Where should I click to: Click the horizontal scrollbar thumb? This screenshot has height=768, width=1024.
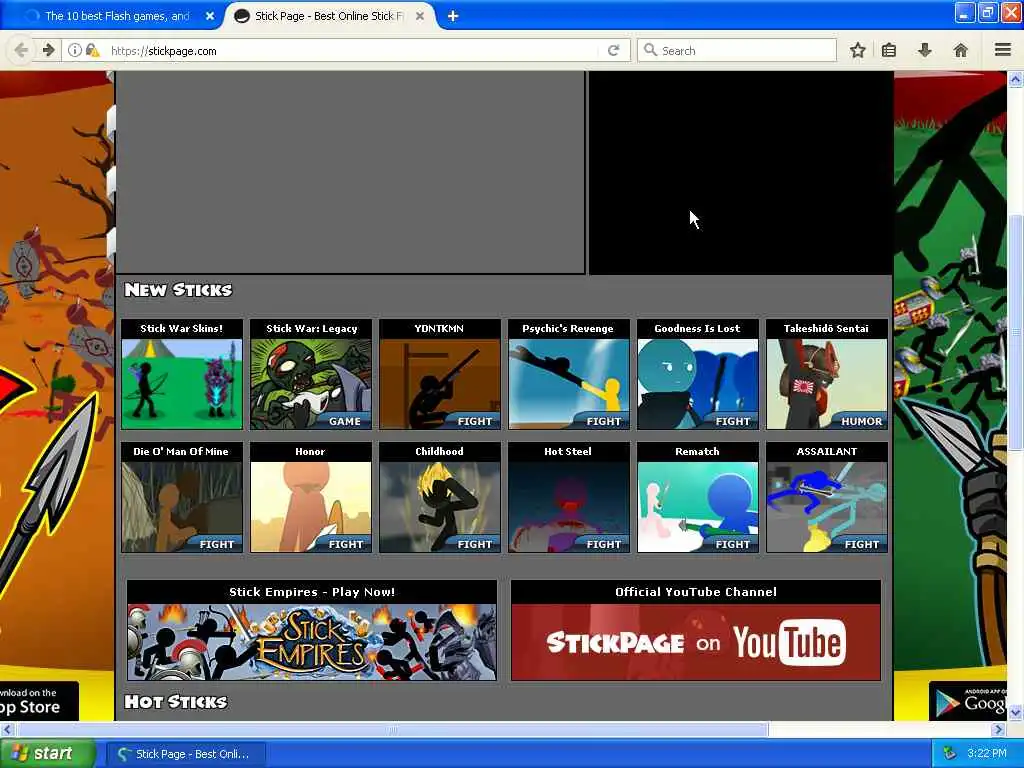(x=391, y=729)
